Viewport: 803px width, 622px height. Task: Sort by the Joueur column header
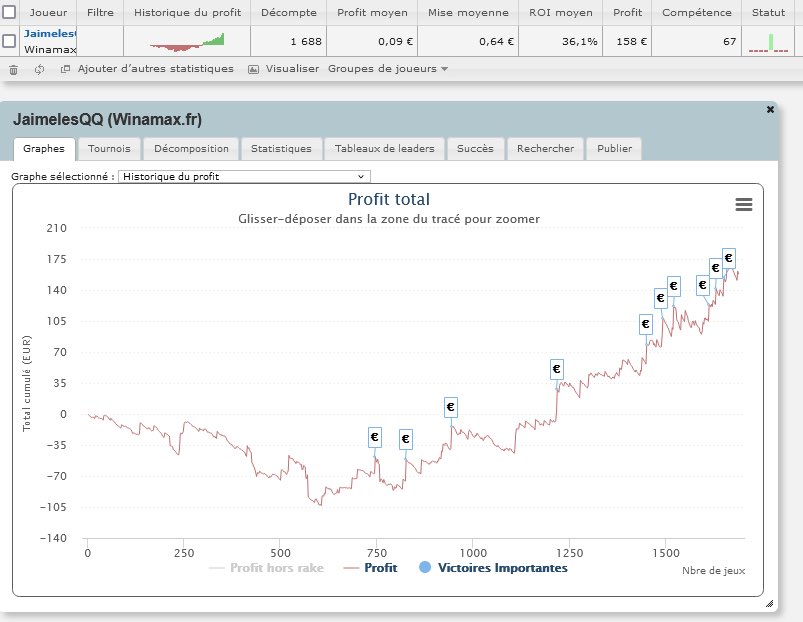pos(48,12)
